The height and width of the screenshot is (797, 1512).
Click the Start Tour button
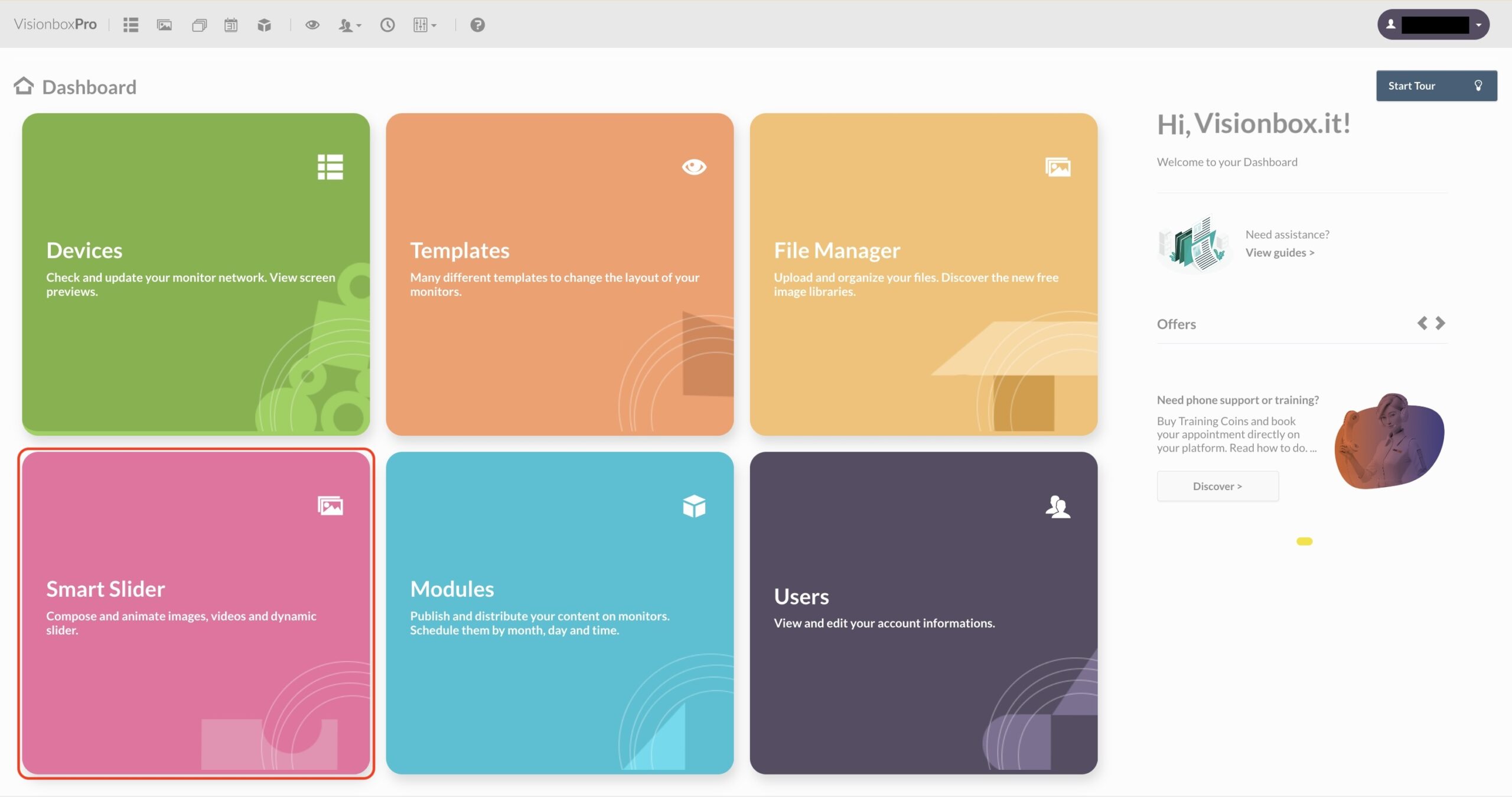click(x=1436, y=86)
